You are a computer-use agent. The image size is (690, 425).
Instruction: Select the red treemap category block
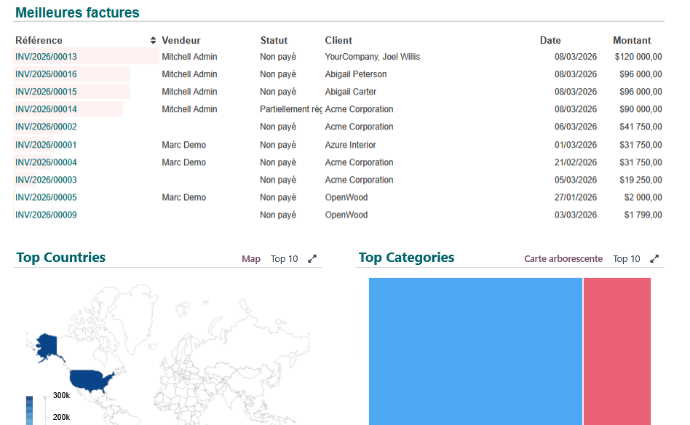(x=617, y=350)
